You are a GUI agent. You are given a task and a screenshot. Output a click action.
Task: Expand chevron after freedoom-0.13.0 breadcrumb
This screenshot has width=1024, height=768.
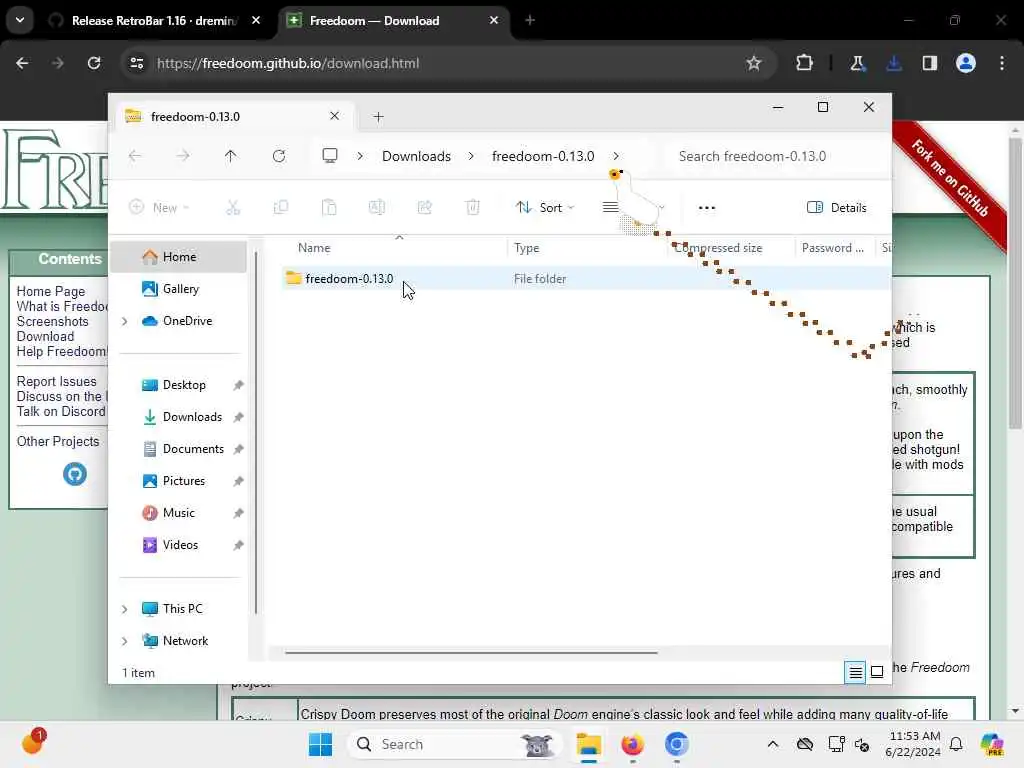click(x=616, y=156)
